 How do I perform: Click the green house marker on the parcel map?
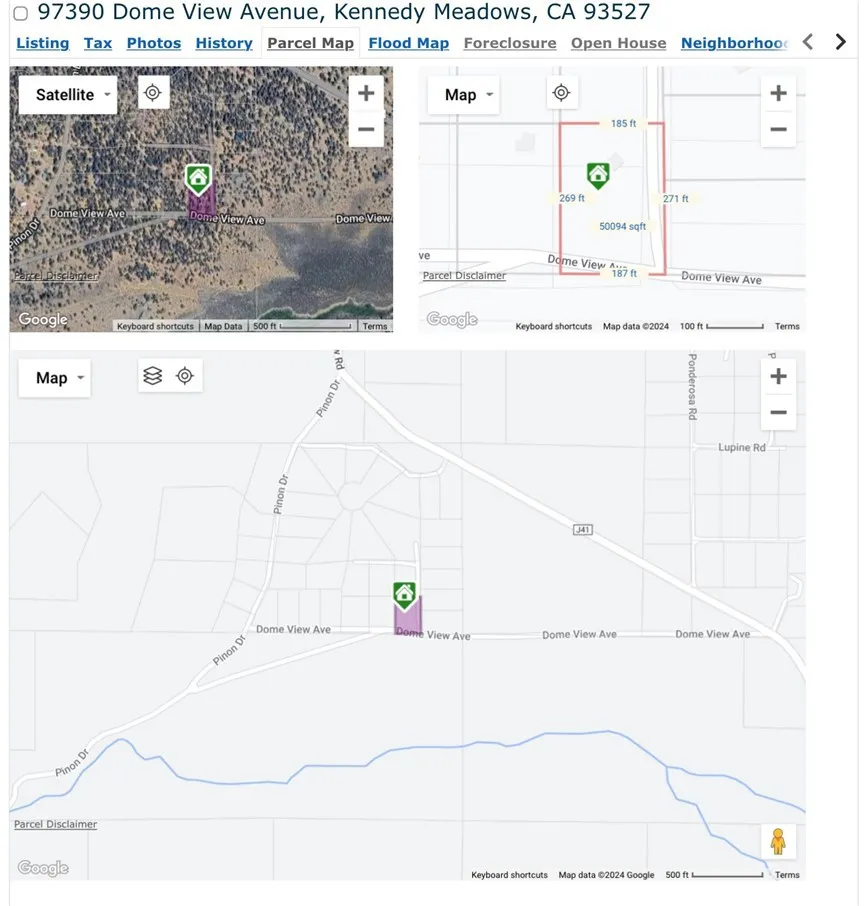597,172
